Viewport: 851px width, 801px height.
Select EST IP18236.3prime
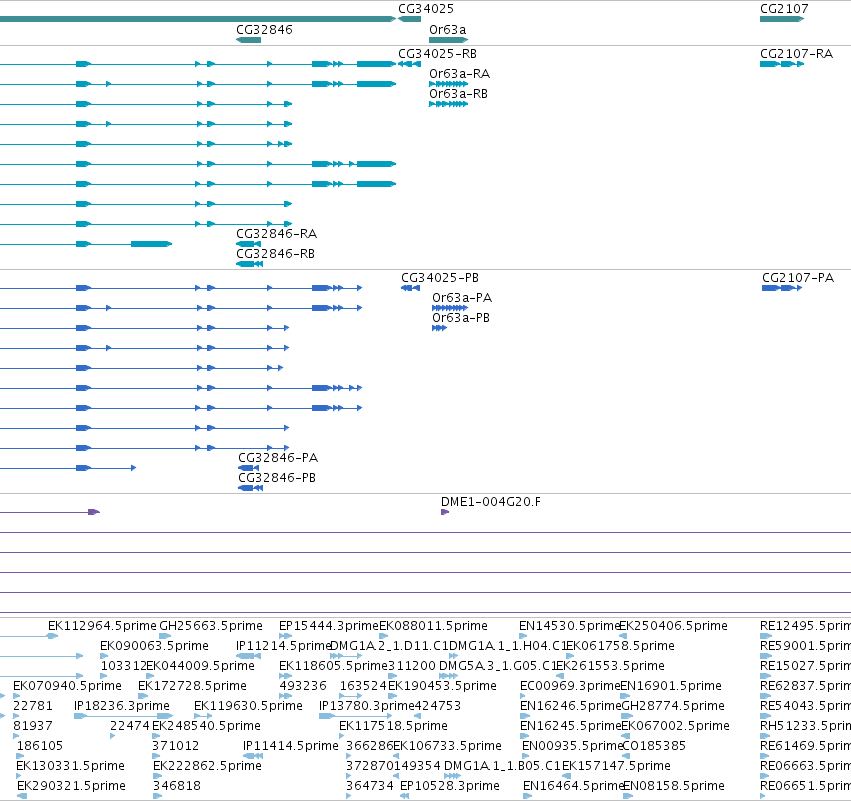coord(122,707)
